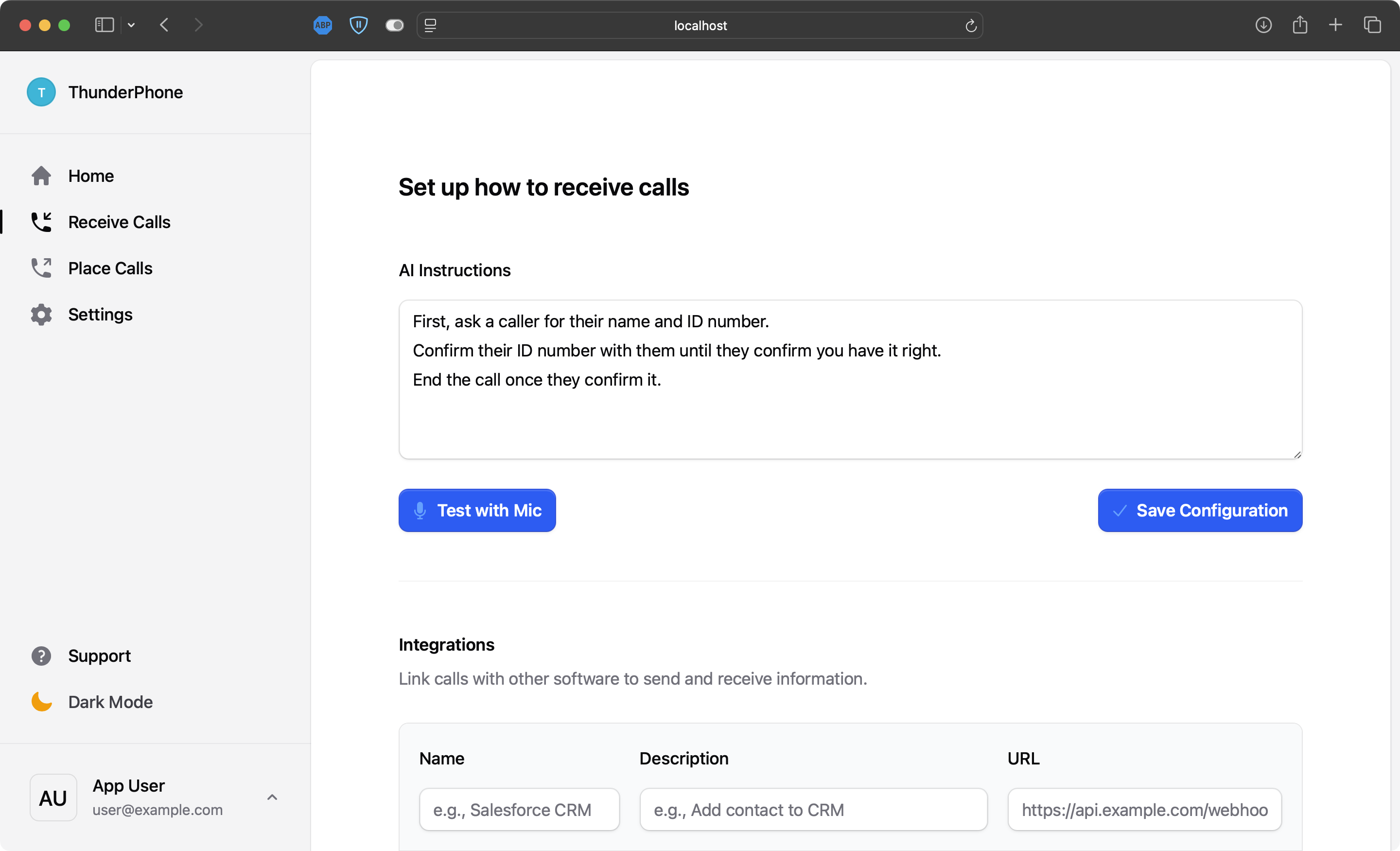Go forward with the Safari forward arrow

(198, 25)
